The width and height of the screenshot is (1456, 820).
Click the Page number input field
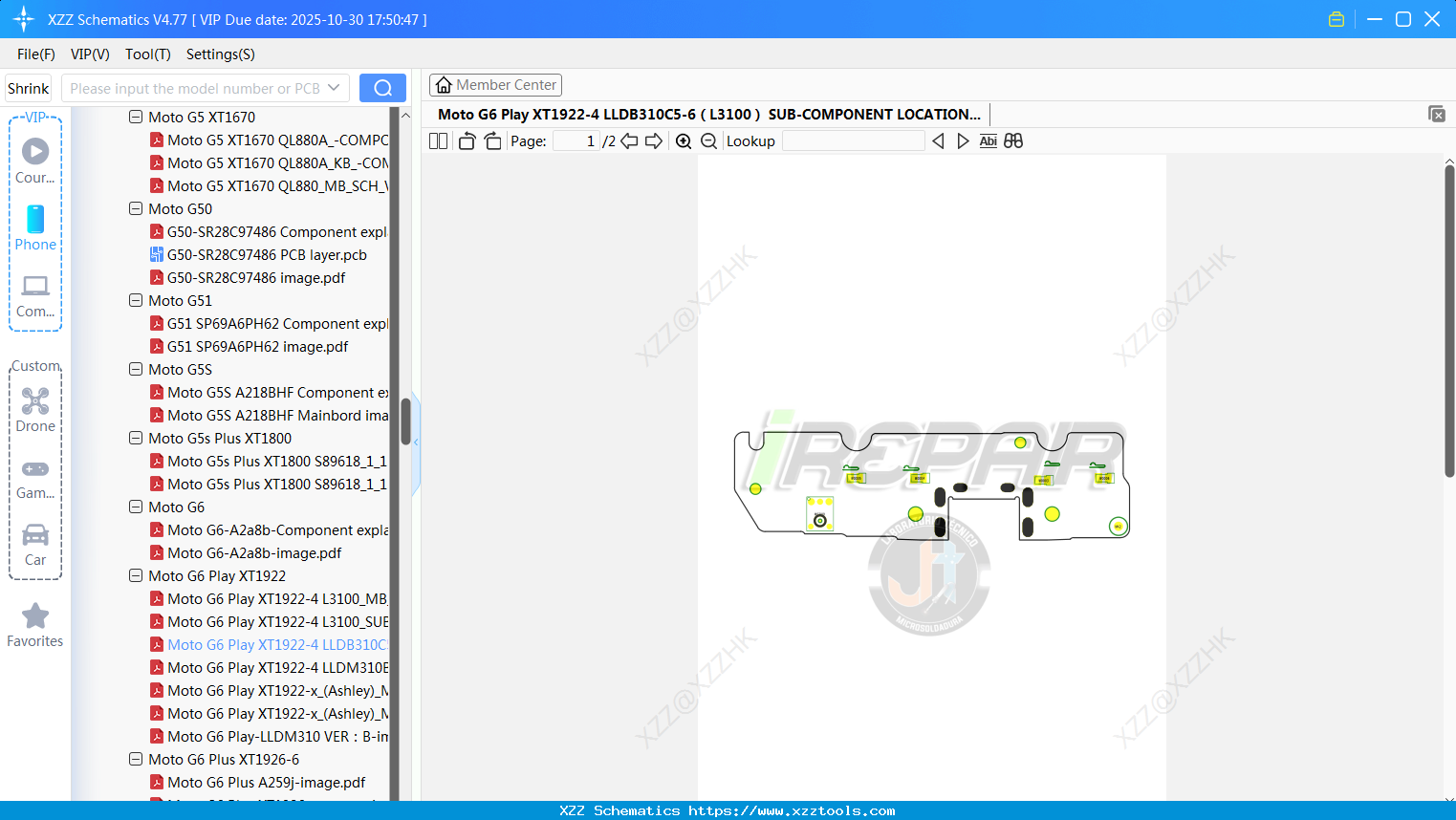tap(575, 141)
